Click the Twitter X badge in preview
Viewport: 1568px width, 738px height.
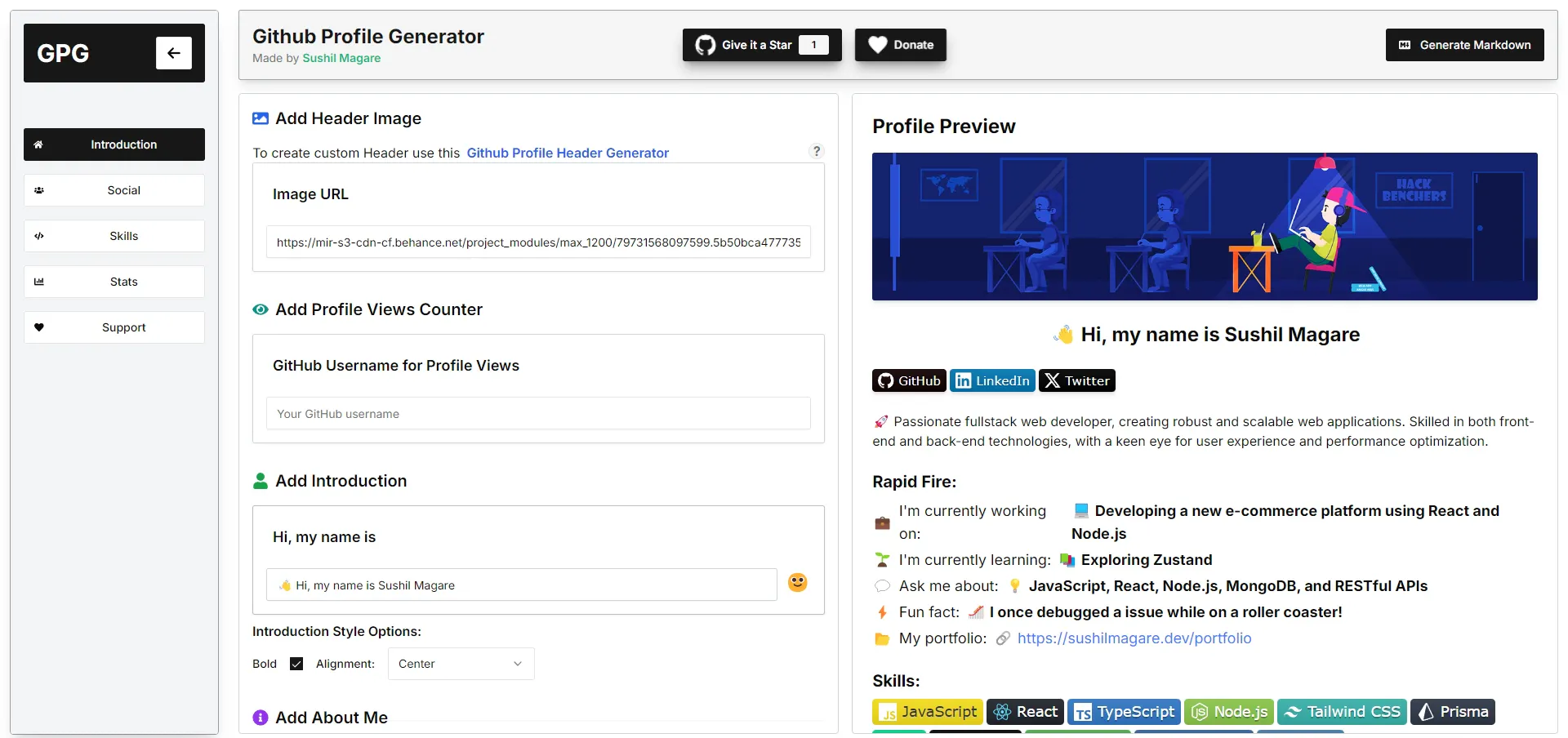click(x=1077, y=380)
